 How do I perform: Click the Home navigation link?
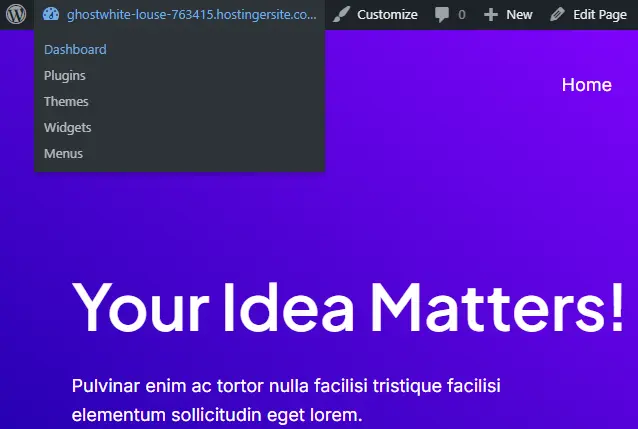pyautogui.click(x=586, y=85)
